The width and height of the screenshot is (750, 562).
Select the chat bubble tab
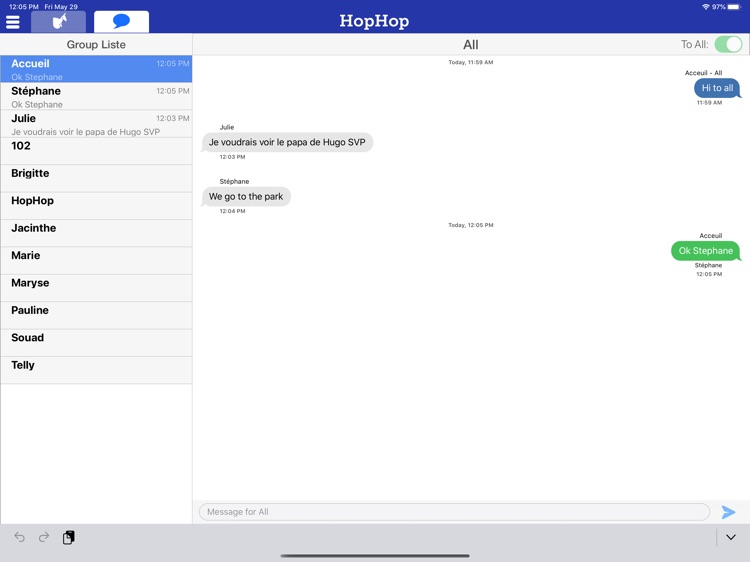121,22
